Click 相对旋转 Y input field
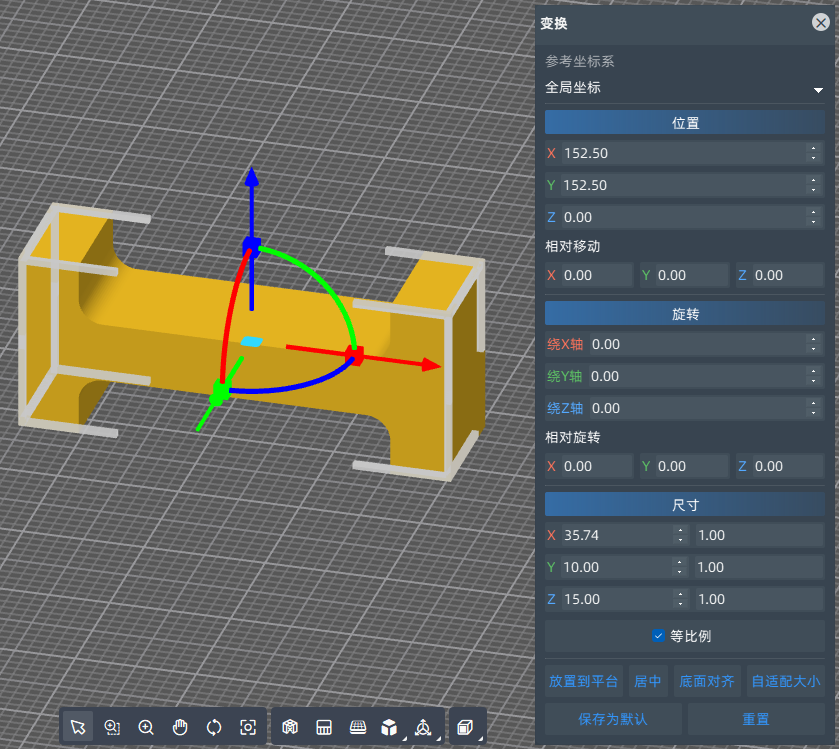 (691, 467)
